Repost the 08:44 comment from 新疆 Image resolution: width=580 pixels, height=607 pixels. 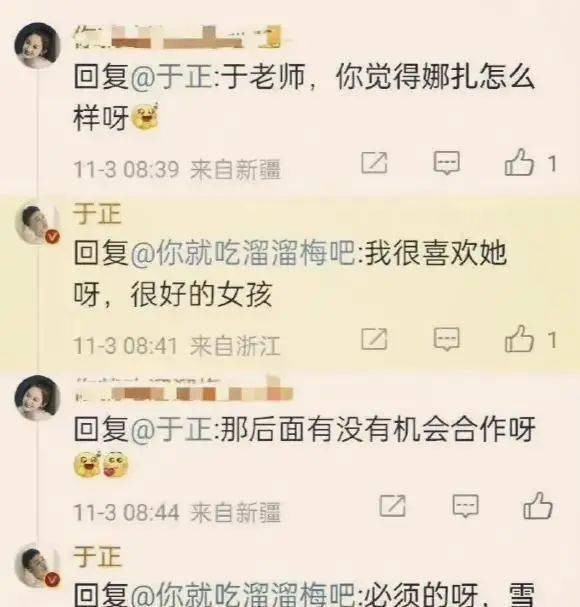click(393, 506)
